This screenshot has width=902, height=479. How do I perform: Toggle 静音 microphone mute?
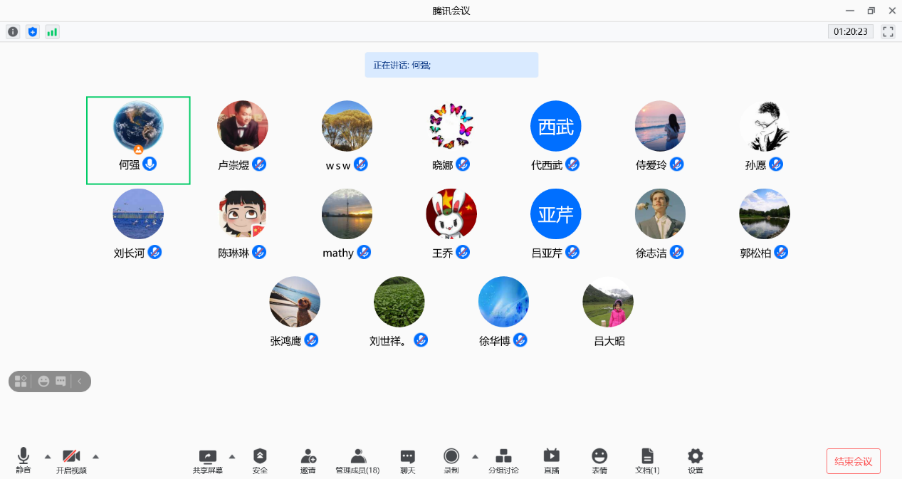point(23,460)
